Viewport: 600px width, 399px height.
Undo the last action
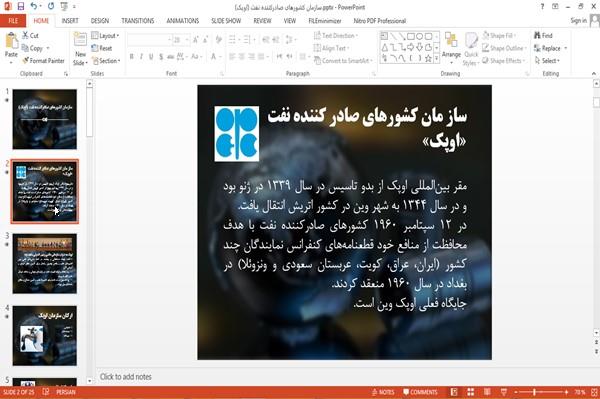tap(34, 7)
